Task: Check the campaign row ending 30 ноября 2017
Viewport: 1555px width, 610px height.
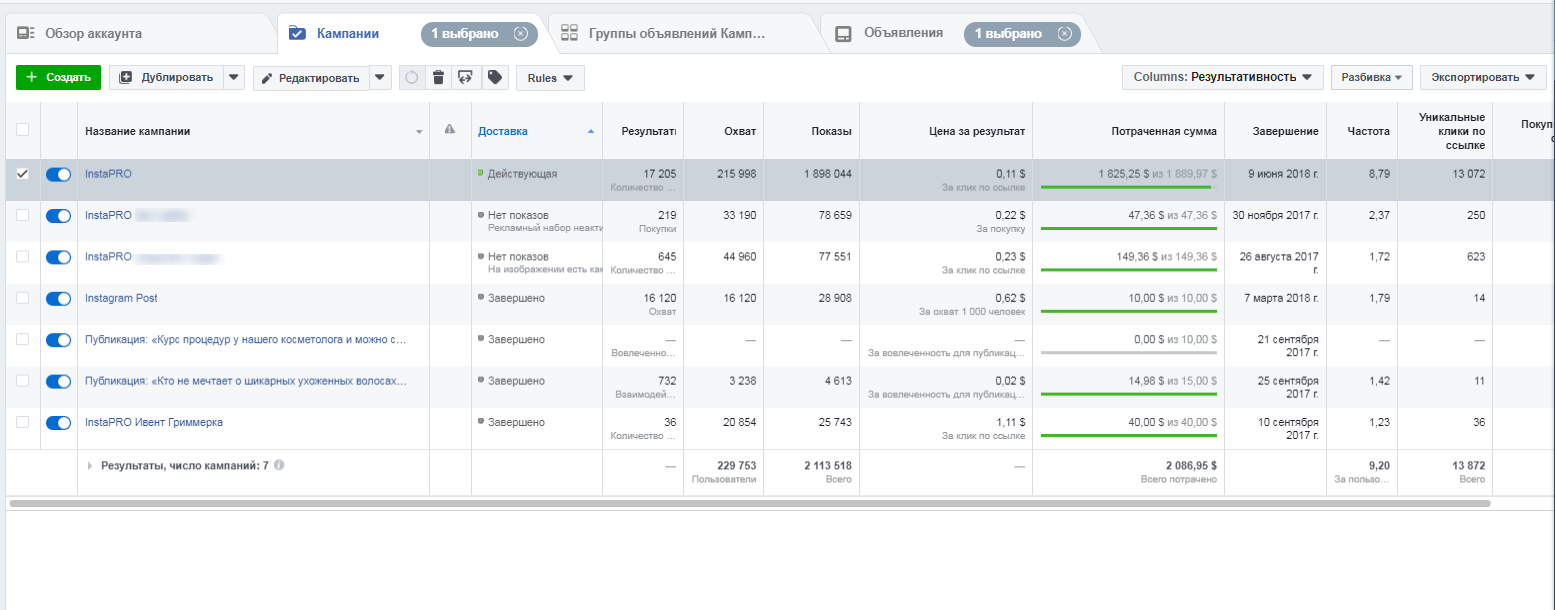Action: tap(23, 215)
